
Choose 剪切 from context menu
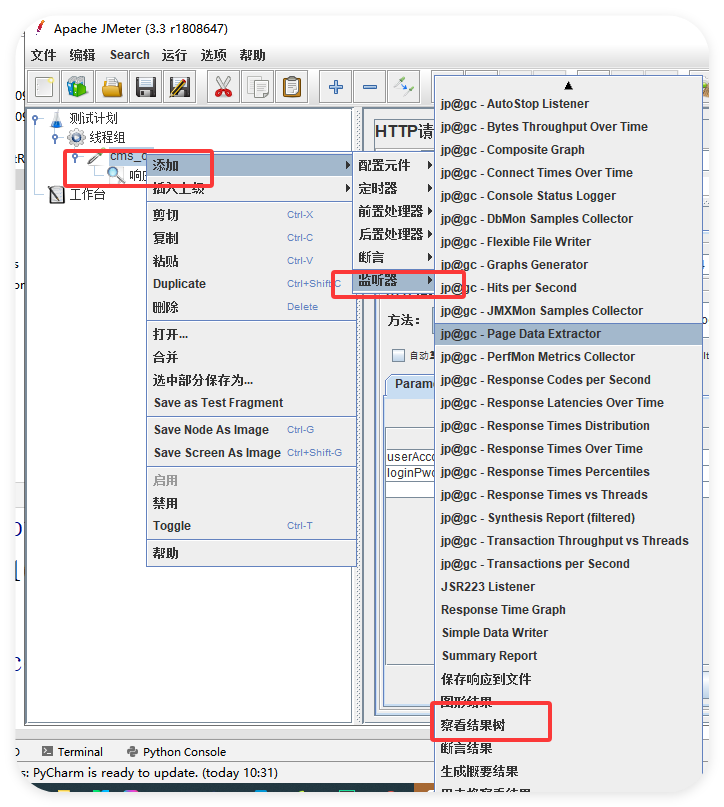point(252,215)
